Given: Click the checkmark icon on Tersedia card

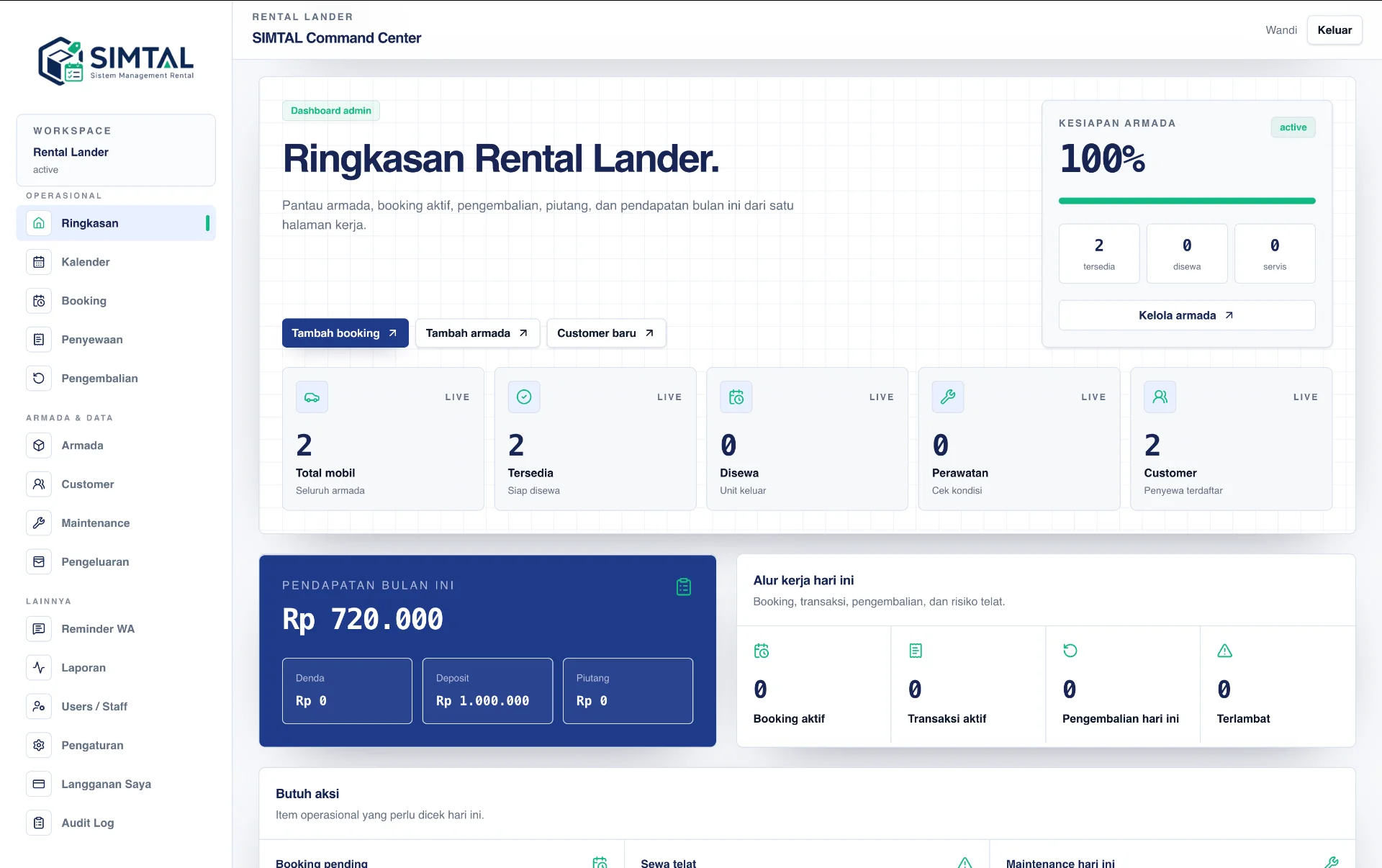Looking at the screenshot, I should 524,397.
